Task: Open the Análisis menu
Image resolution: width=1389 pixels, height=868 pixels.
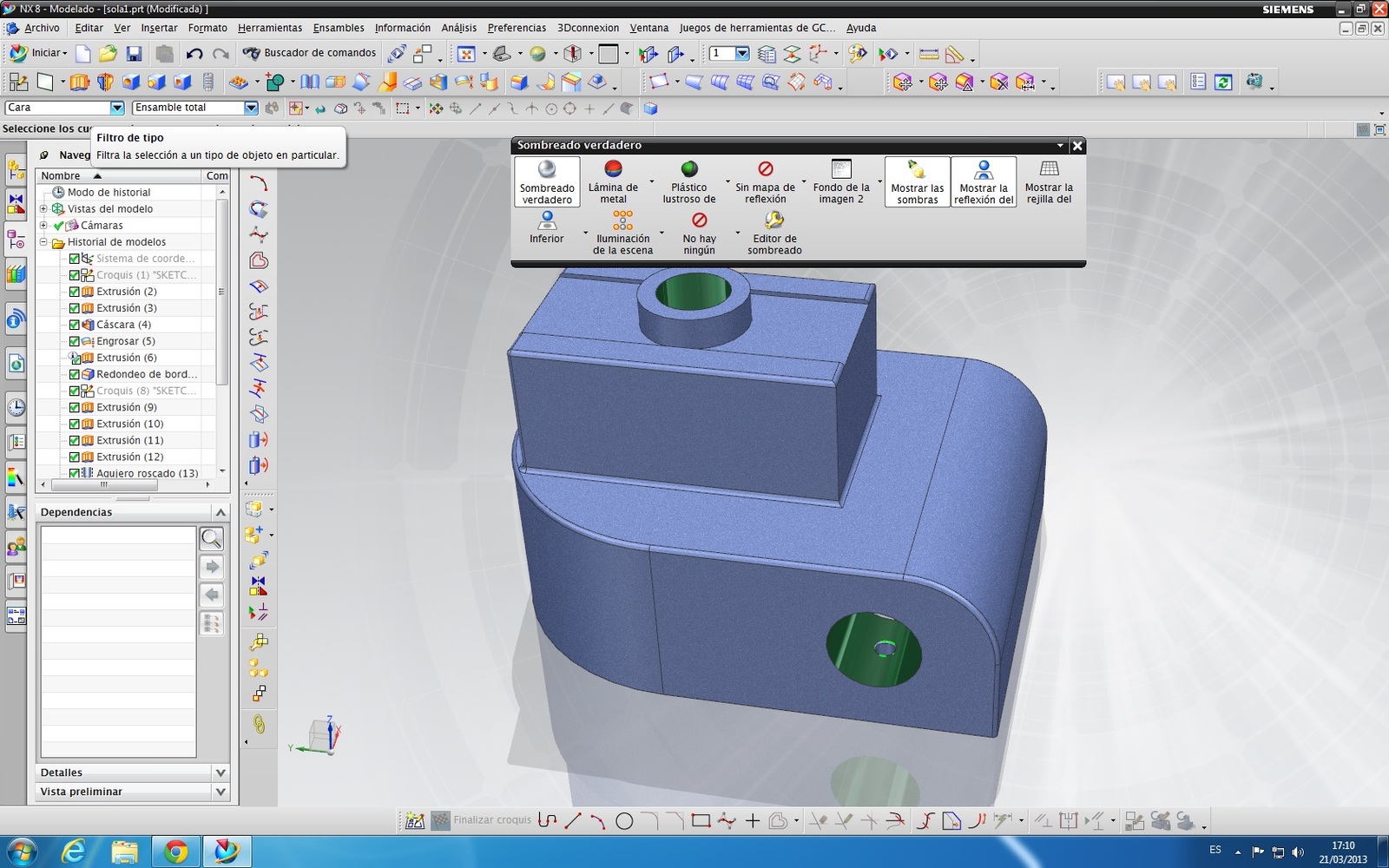Action: pos(458,28)
